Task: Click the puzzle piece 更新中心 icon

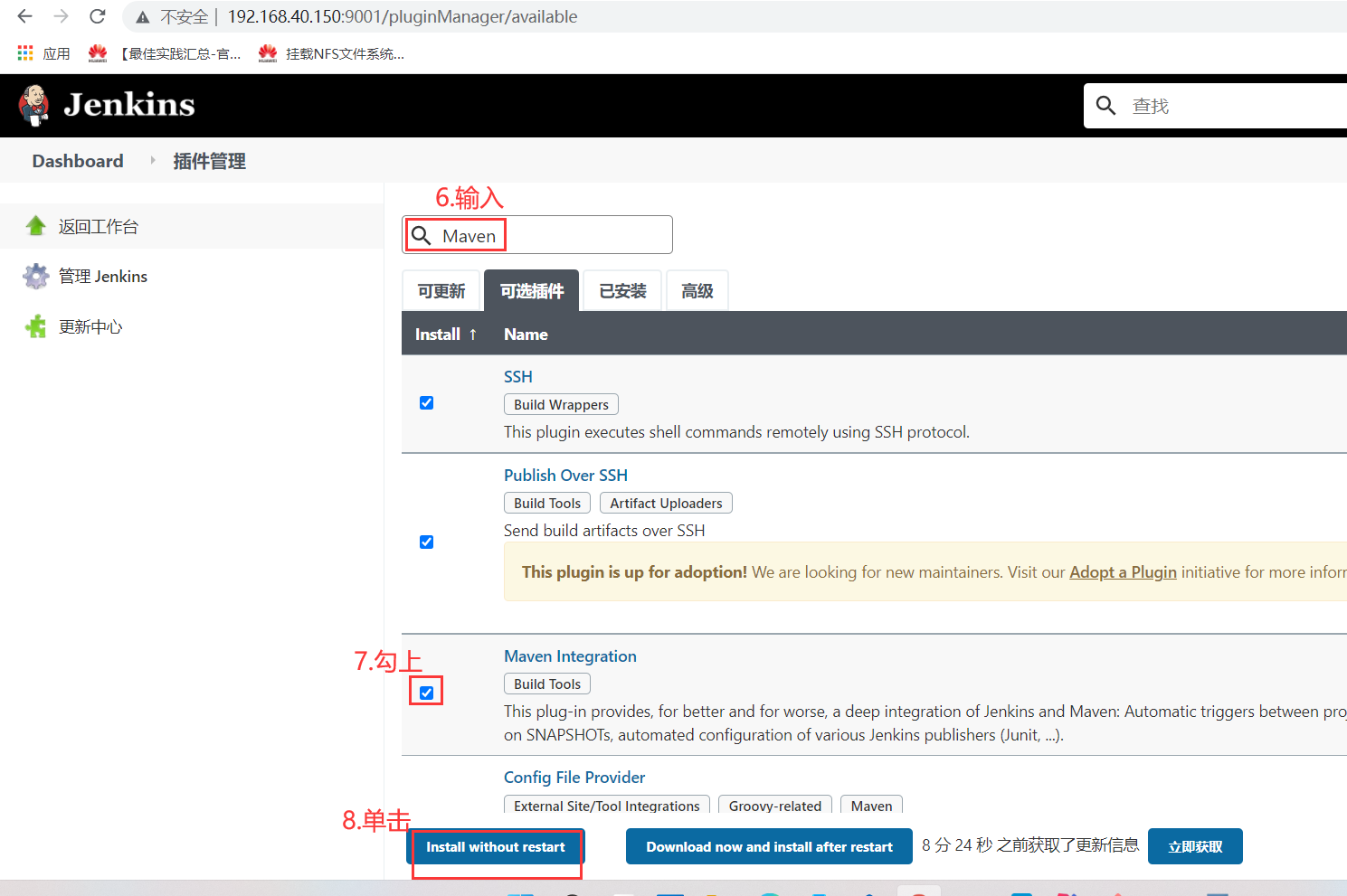Action: pyautogui.click(x=35, y=326)
